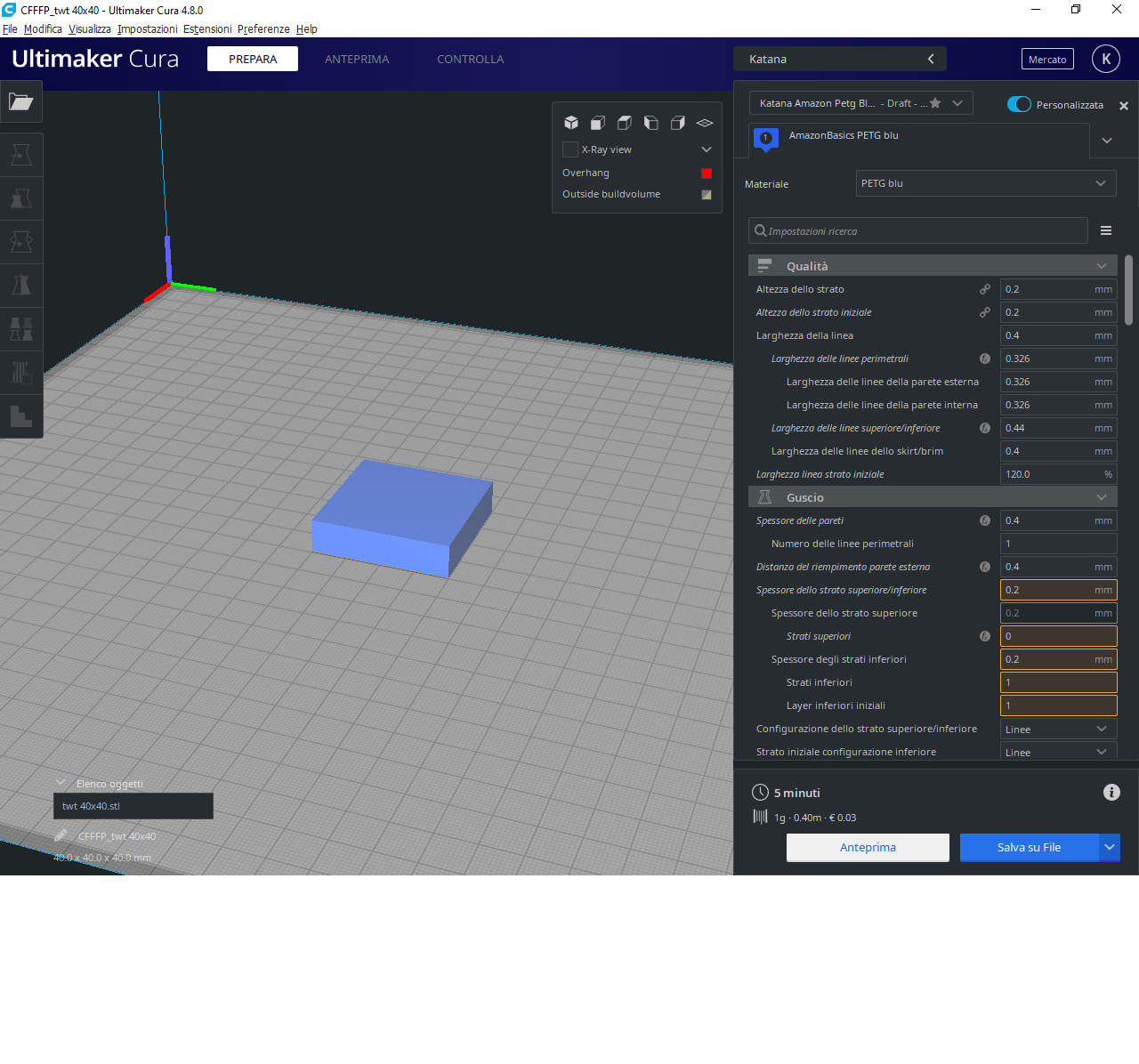Open the Preferenze menu
The width and height of the screenshot is (1139, 1064).
263,28
